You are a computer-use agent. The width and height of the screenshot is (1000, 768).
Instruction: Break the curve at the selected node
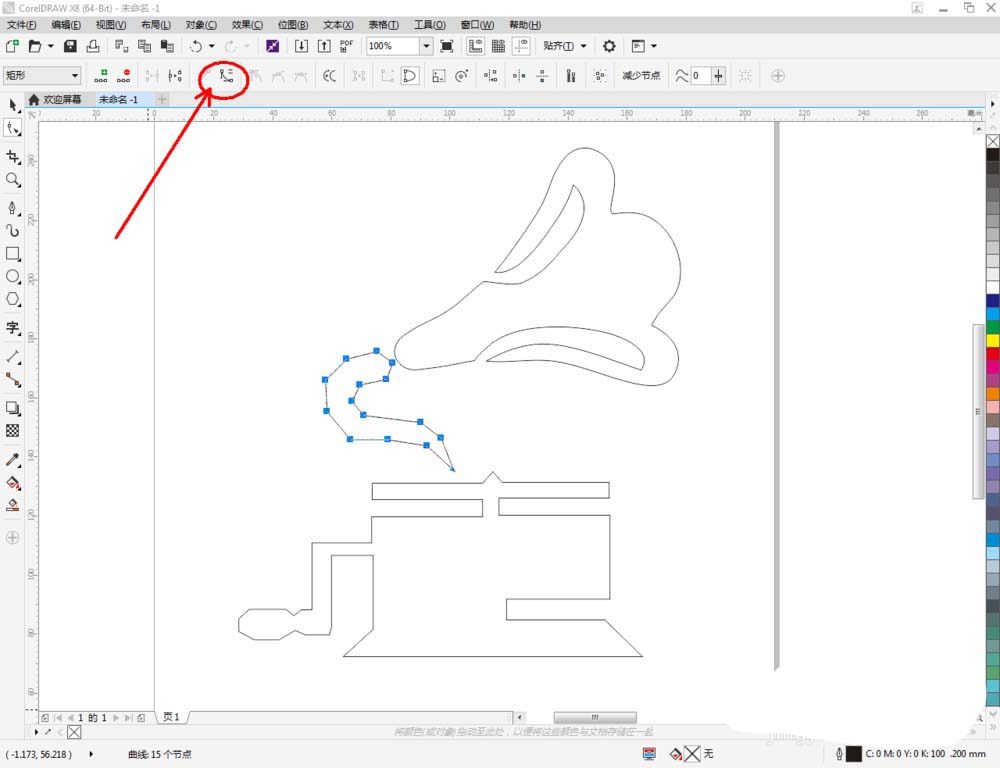[175, 76]
